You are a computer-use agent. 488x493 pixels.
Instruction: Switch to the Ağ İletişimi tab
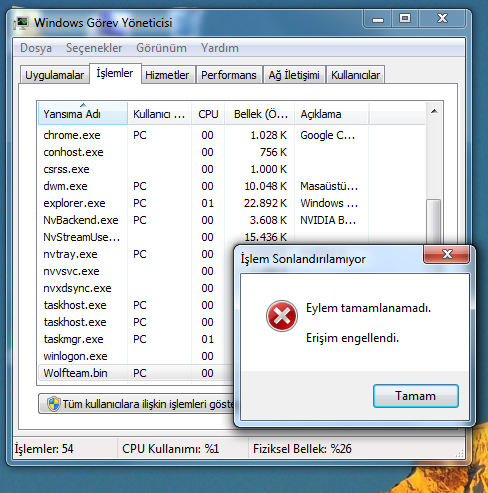[x=294, y=75]
